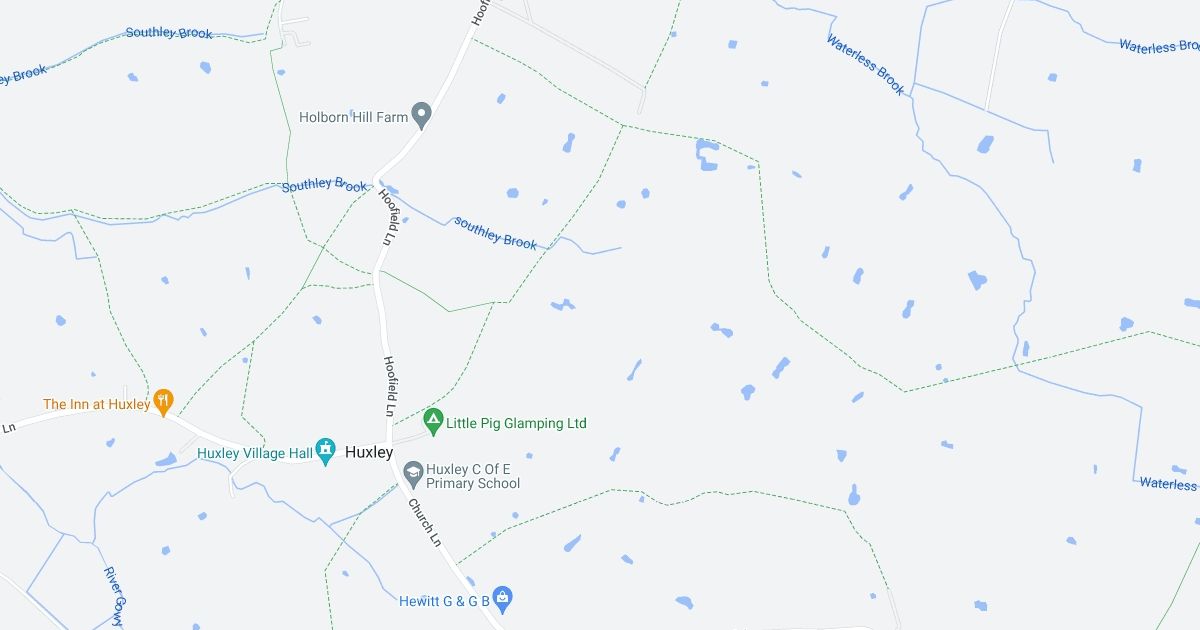Image resolution: width=1200 pixels, height=630 pixels.
Task: Click the Huxley Village Hall text label
Action: [255, 453]
